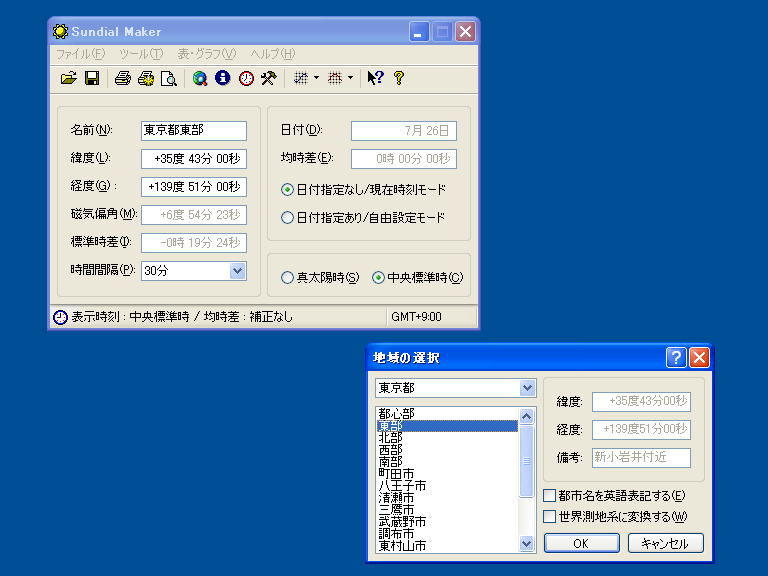Expand the blue grid icon dropdown arrow
This screenshot has height=576, width=768.
pyautogui.click(x=316, y=78)
